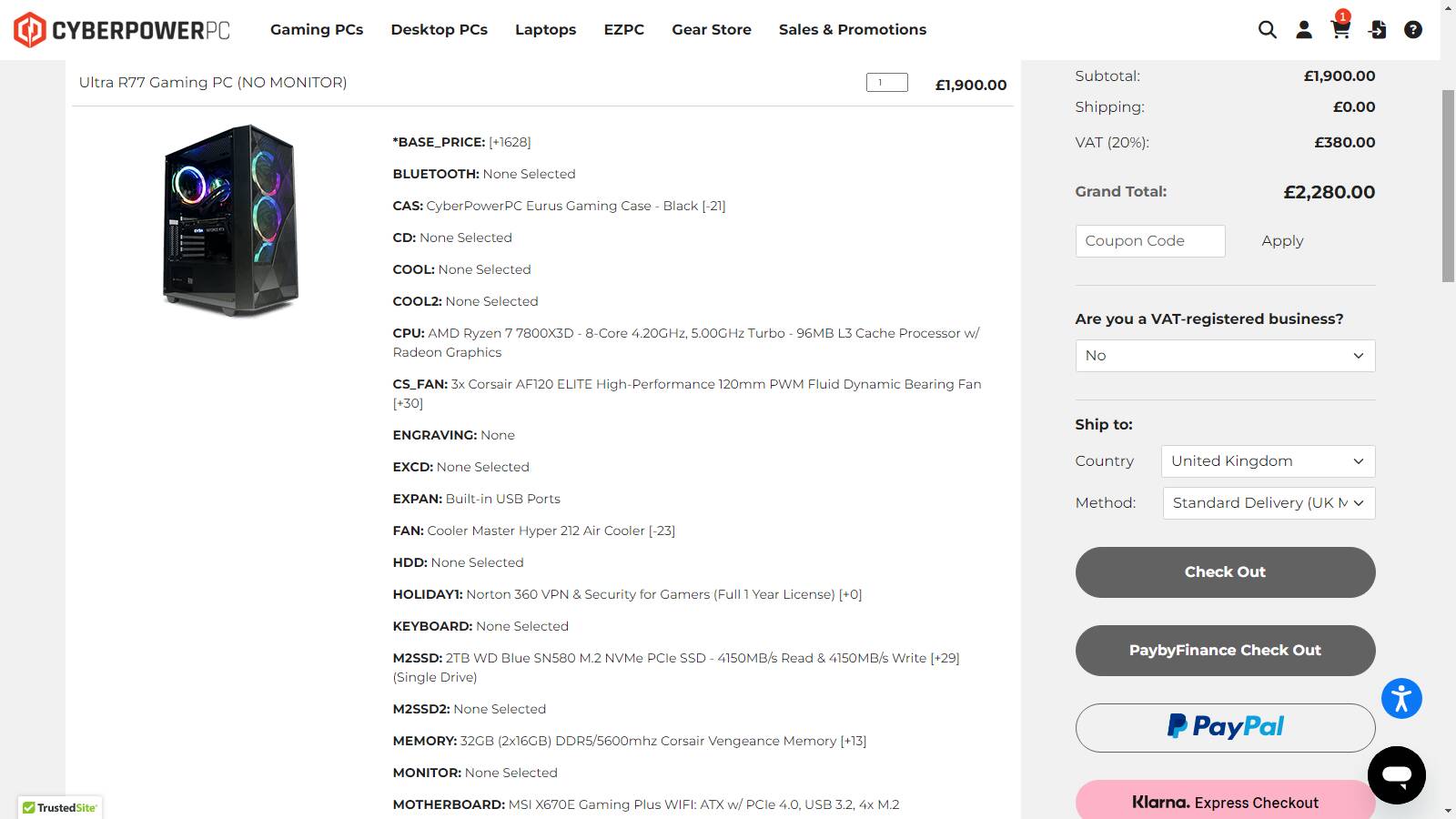This screenshot has height=819, width=1456.
Task: Click the load saved configuration icon
Action: click(1377, 30)
